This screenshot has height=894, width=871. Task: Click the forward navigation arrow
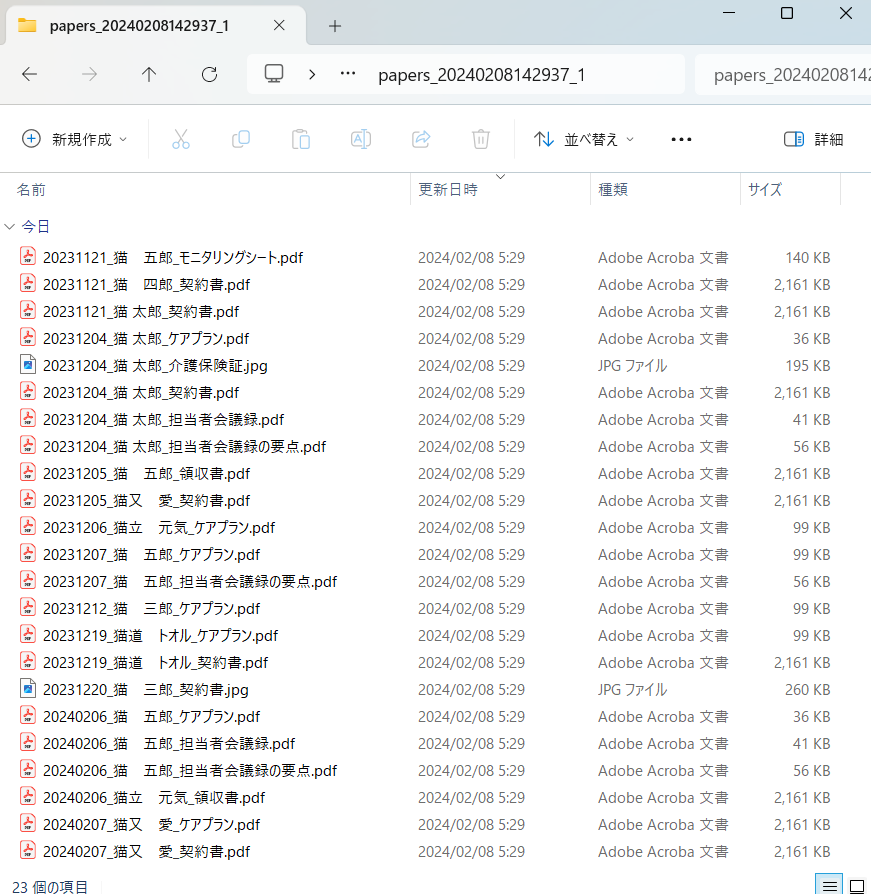pyautogui.click(x=89, y=74)
